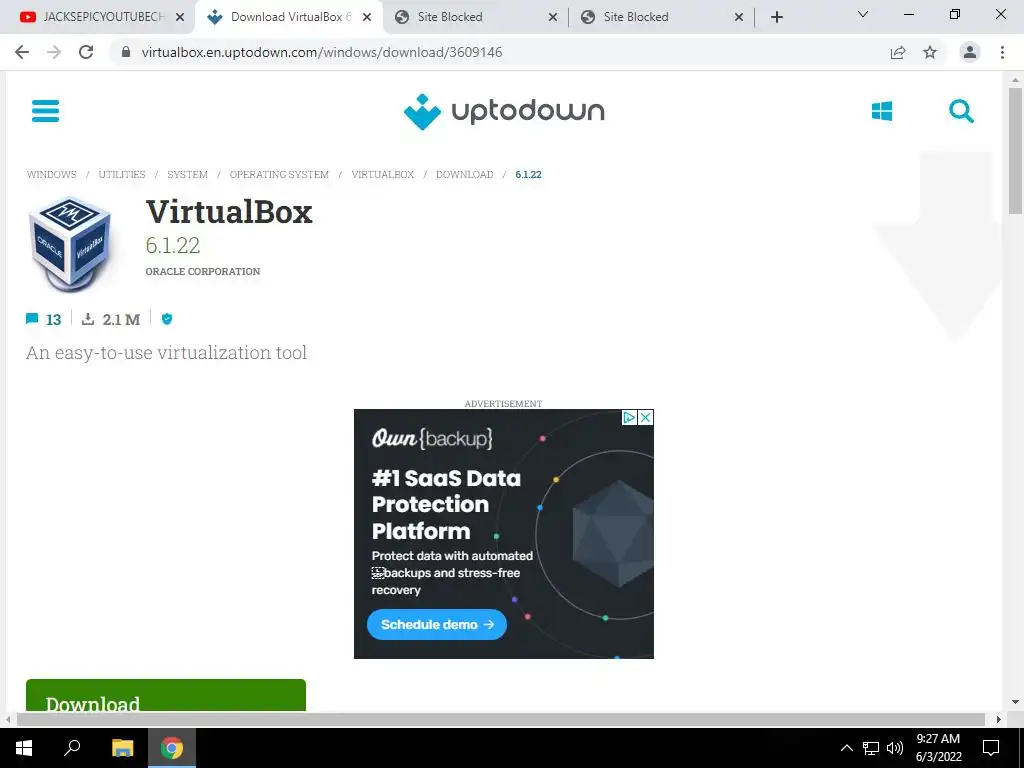Go to UTILITIES breadcrumb
Viewport: 1024px width, 768px height.
[122, 174]
